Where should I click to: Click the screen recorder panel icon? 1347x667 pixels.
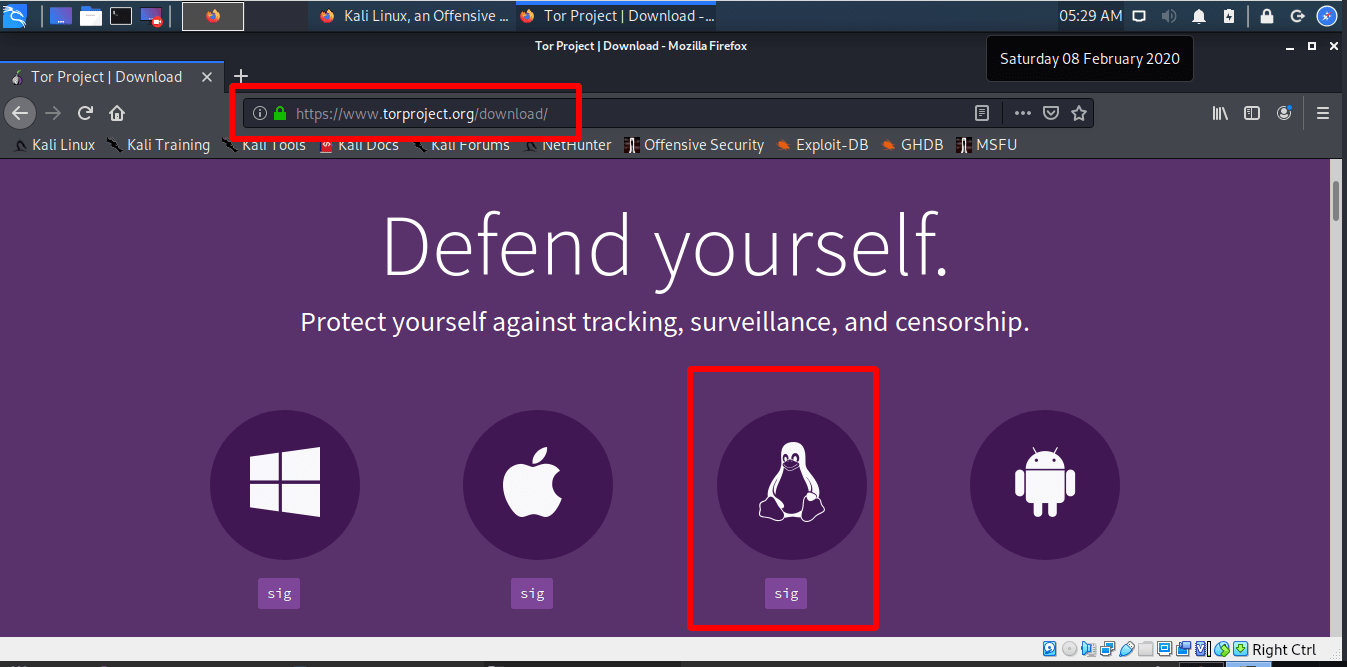coord(151,16)
